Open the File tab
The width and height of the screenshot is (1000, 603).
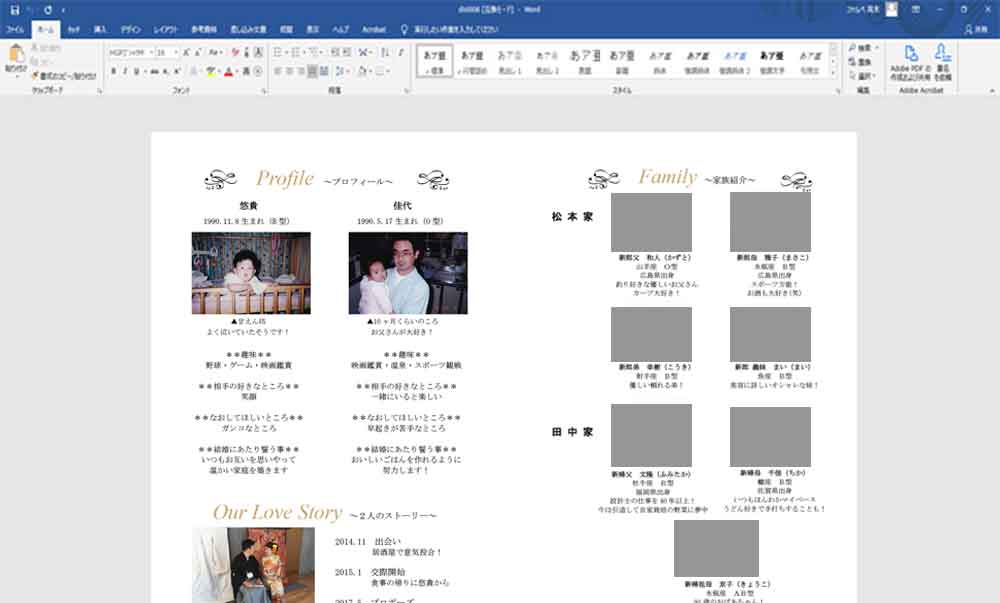15,30
